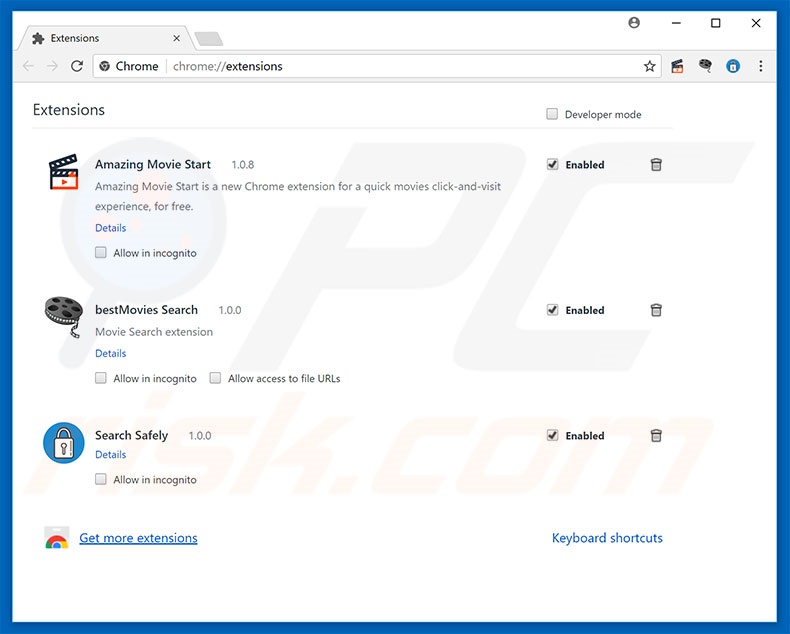The image size is (790, 634).
Task: Allow Amazing Movie Start in incognito
Action: tap(101, 252)
